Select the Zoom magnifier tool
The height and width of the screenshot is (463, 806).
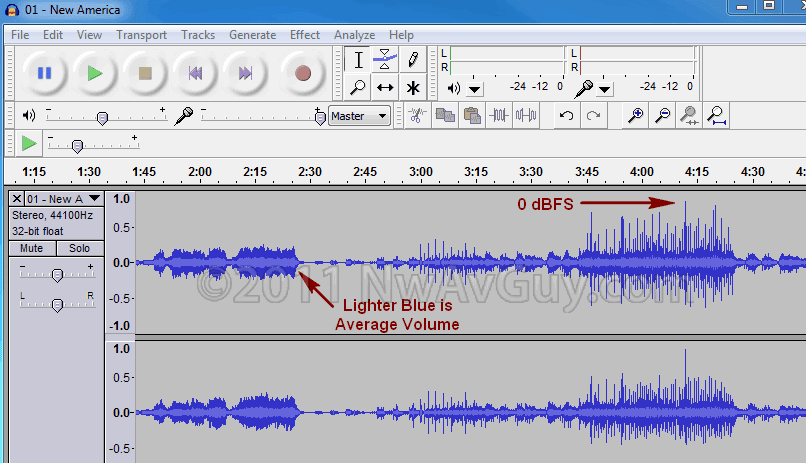[x=358, y=87]
